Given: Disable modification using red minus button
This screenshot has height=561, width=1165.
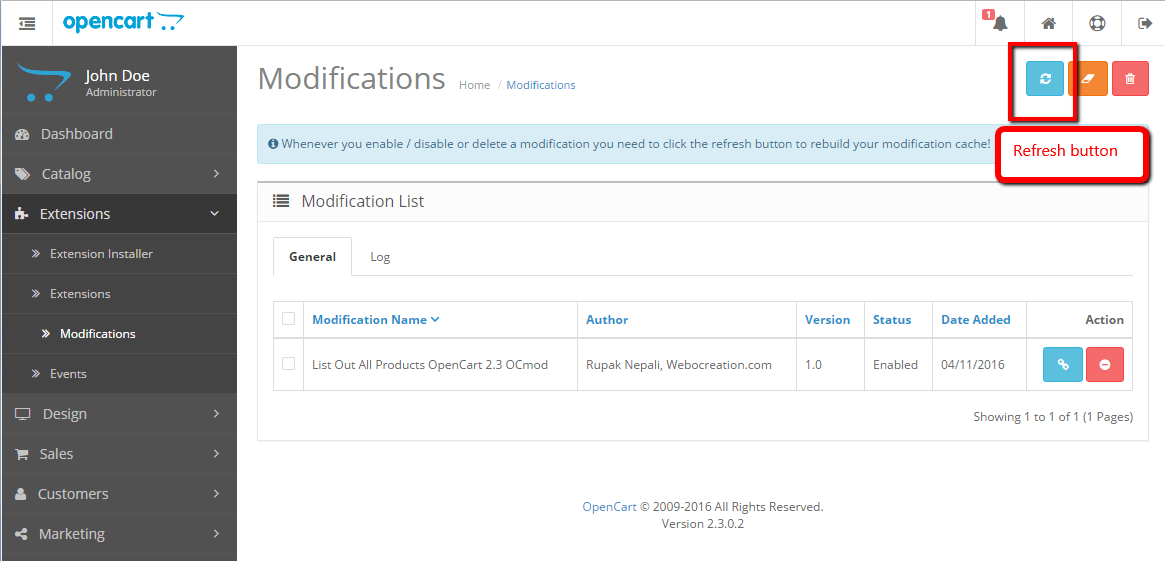Looking at the screenshot, I should (1105, 365).
